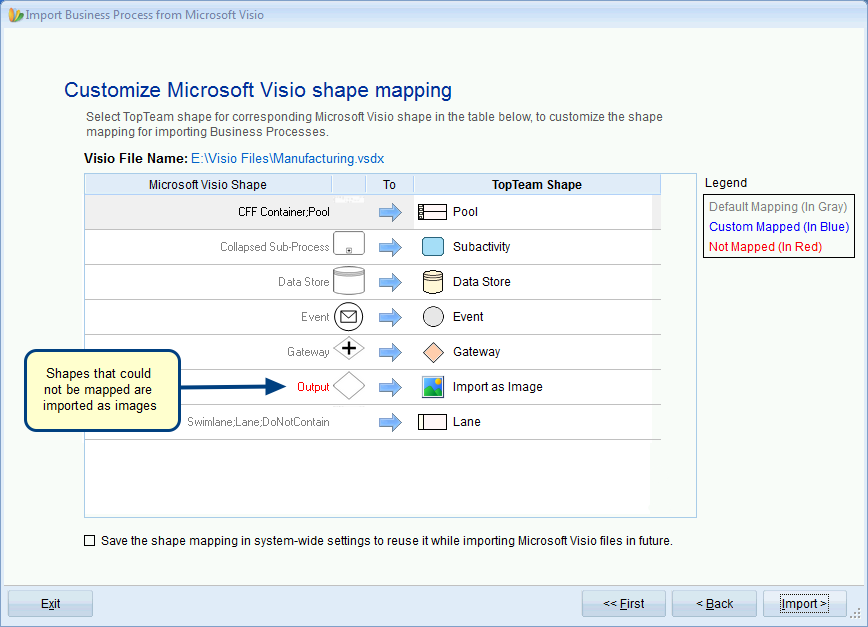Screen dimensions: 868x627
Task: Click the Swimlane;Lane;DoNotContain row text
Action: click(x=258, y=422)
